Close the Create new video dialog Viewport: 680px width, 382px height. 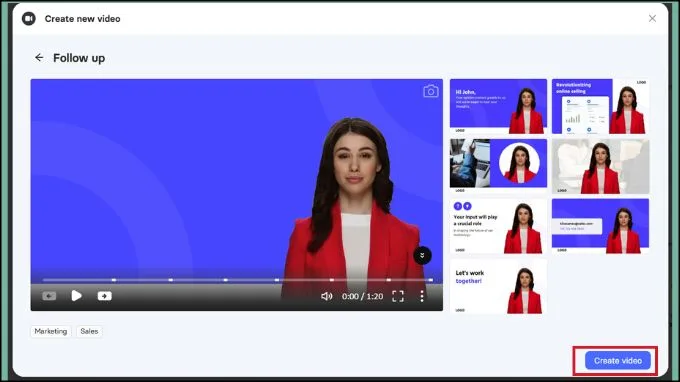[652, 18]
